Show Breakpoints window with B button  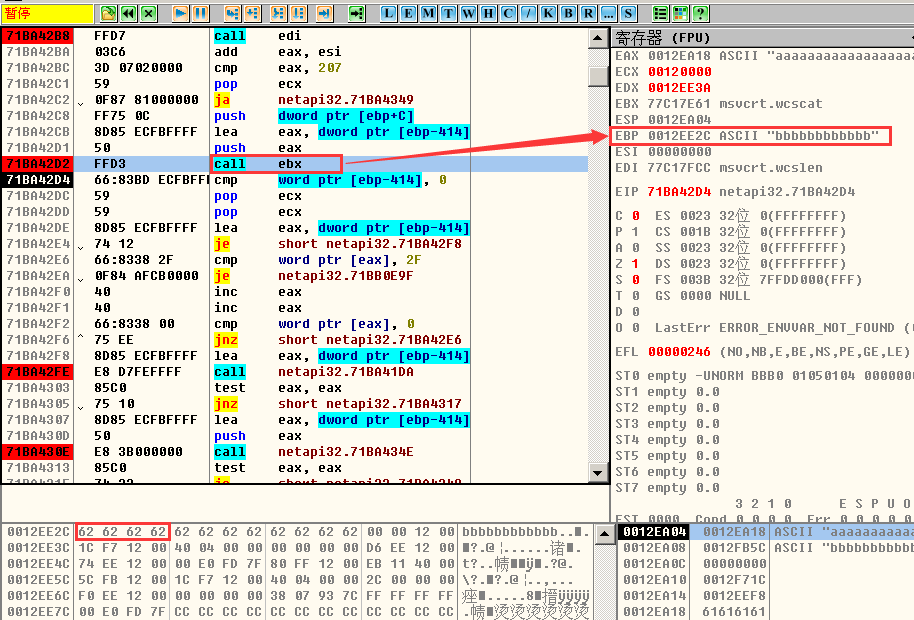pyautogui.click(x=568, y=14)
